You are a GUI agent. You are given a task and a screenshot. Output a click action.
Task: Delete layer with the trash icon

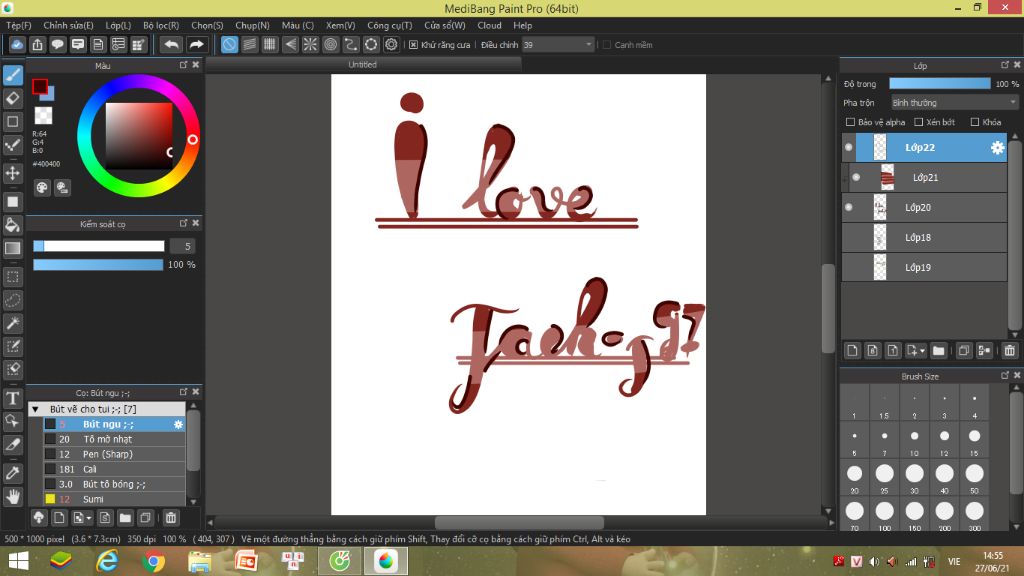click(1009, 351)
